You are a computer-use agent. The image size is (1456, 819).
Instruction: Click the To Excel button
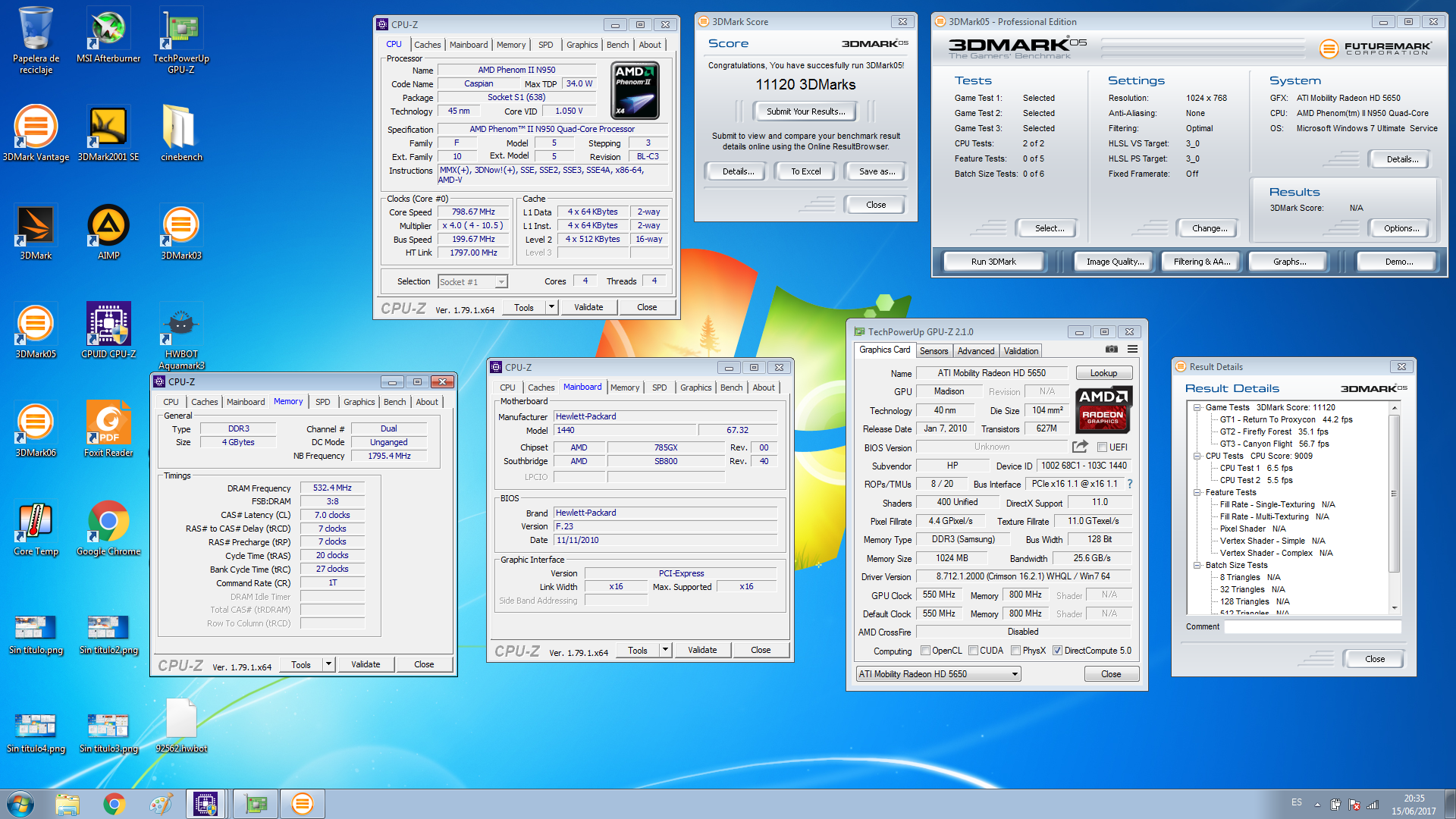[x=805, y=171]
